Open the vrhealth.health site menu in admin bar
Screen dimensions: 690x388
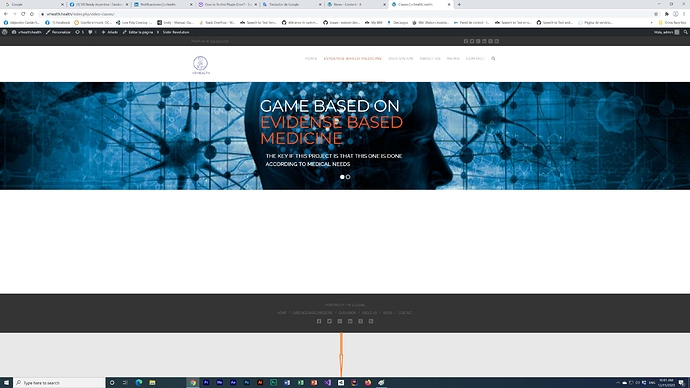(26, 32)
